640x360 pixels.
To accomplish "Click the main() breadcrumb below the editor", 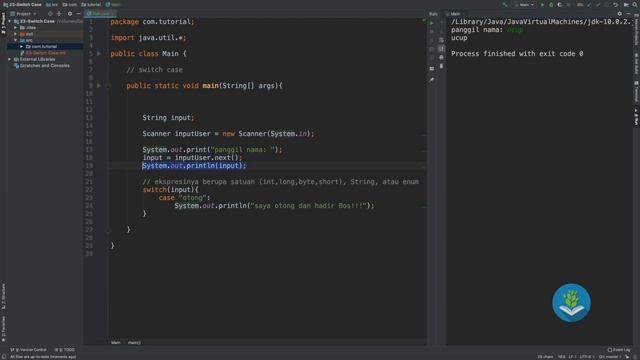I will pos(134,342).
